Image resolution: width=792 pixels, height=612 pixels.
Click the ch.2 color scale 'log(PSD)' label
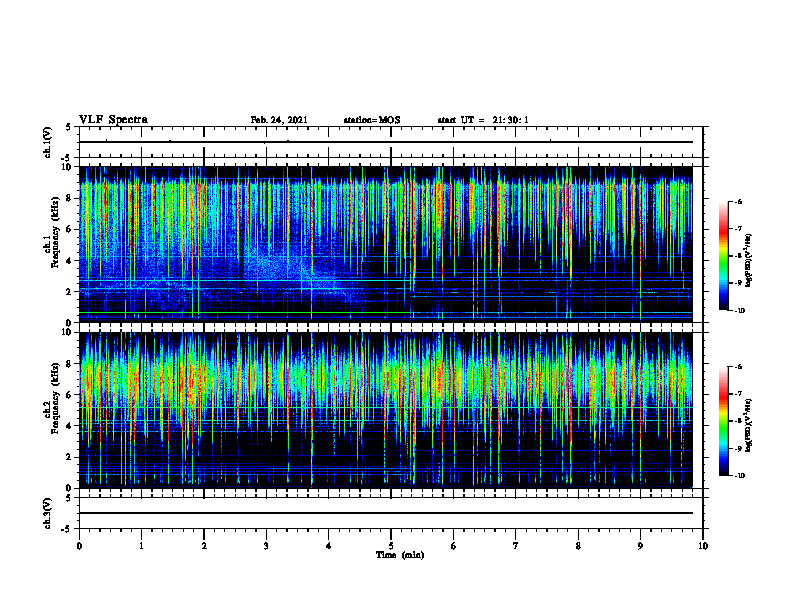[749, 425]
